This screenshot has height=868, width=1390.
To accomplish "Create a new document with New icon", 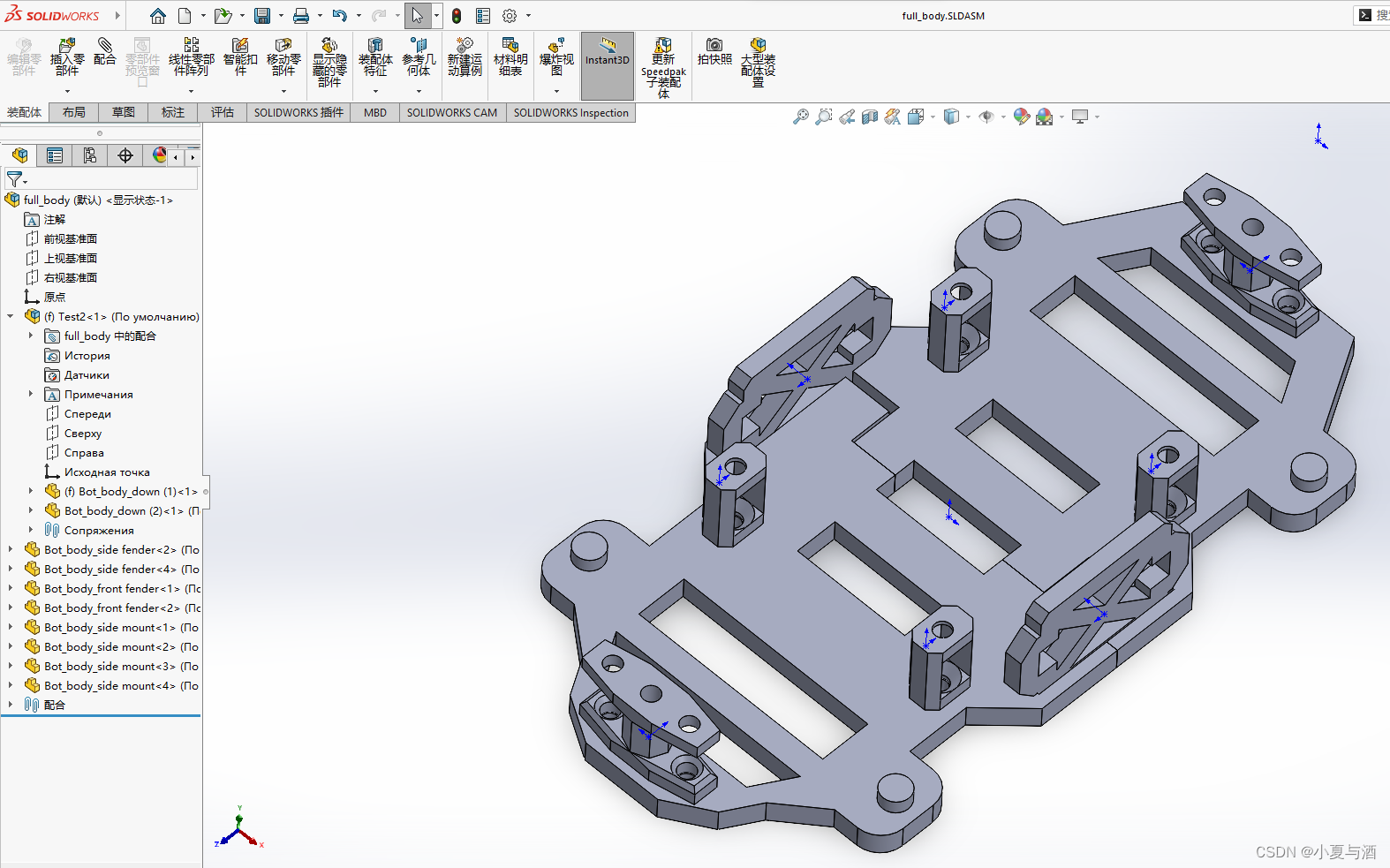I will pos(185,16).
